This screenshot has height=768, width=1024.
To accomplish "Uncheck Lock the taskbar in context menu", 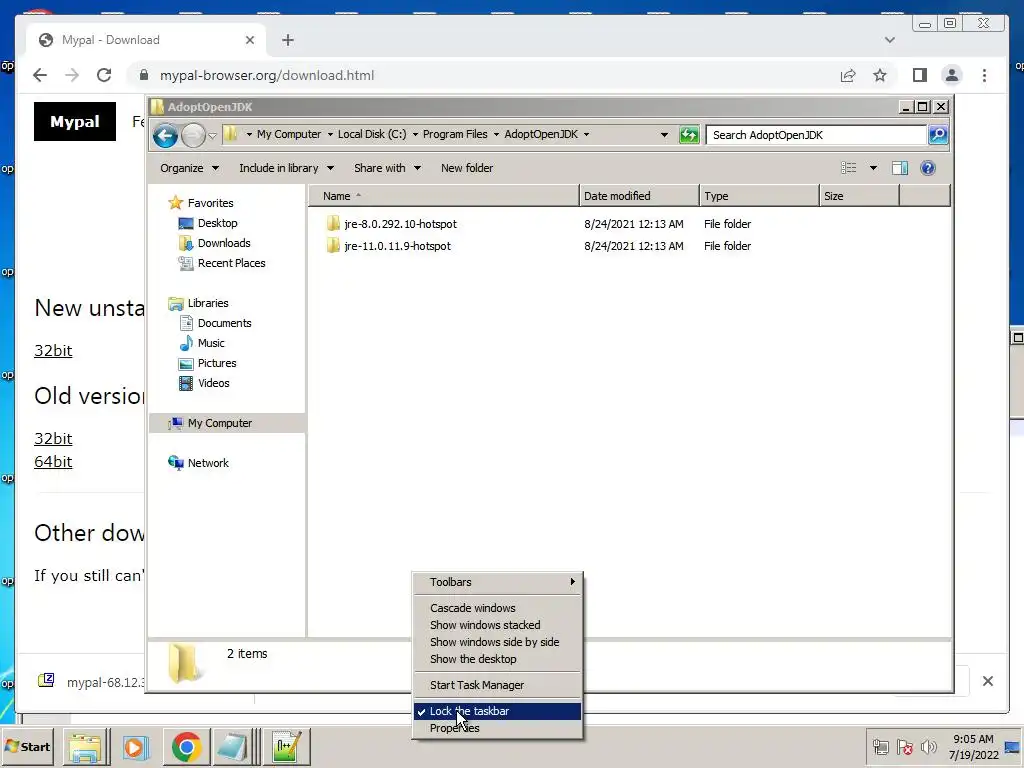I will click(x=497, y=711).
